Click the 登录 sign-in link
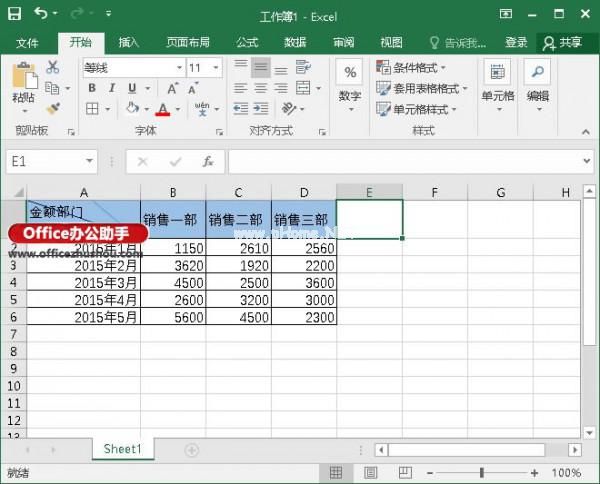The height and width of the screenshot is (484, 600). point(516,43)
